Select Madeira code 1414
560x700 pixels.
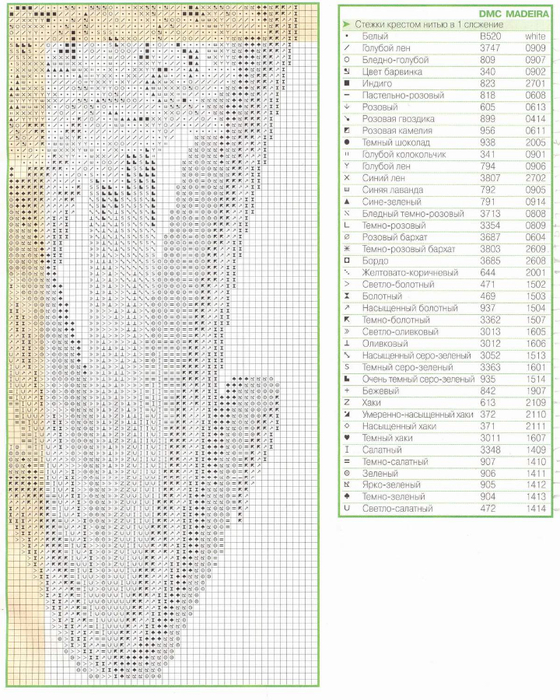coord(535,508)
